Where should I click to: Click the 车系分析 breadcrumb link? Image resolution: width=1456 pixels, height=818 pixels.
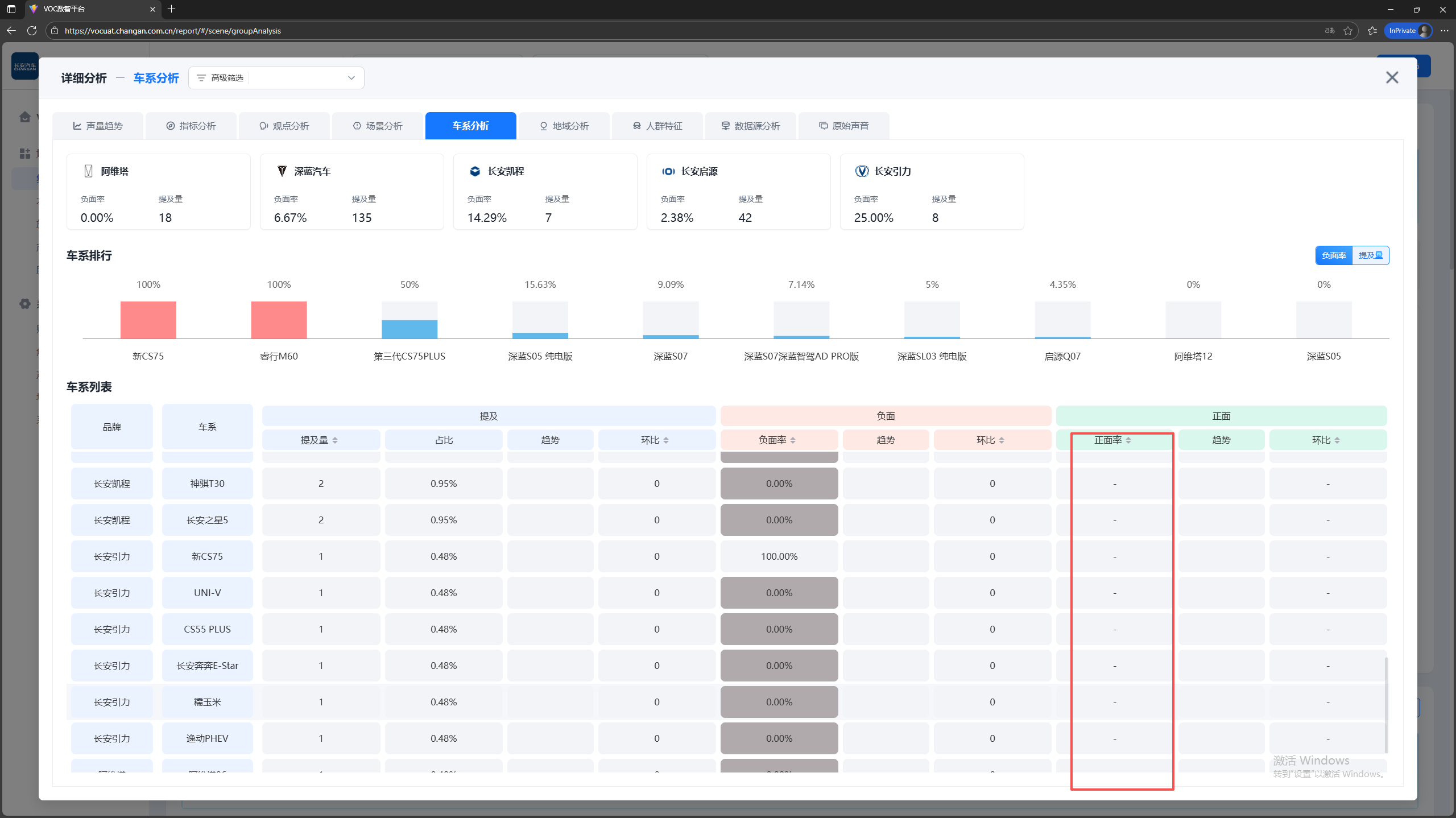click(x=156, y=78)
